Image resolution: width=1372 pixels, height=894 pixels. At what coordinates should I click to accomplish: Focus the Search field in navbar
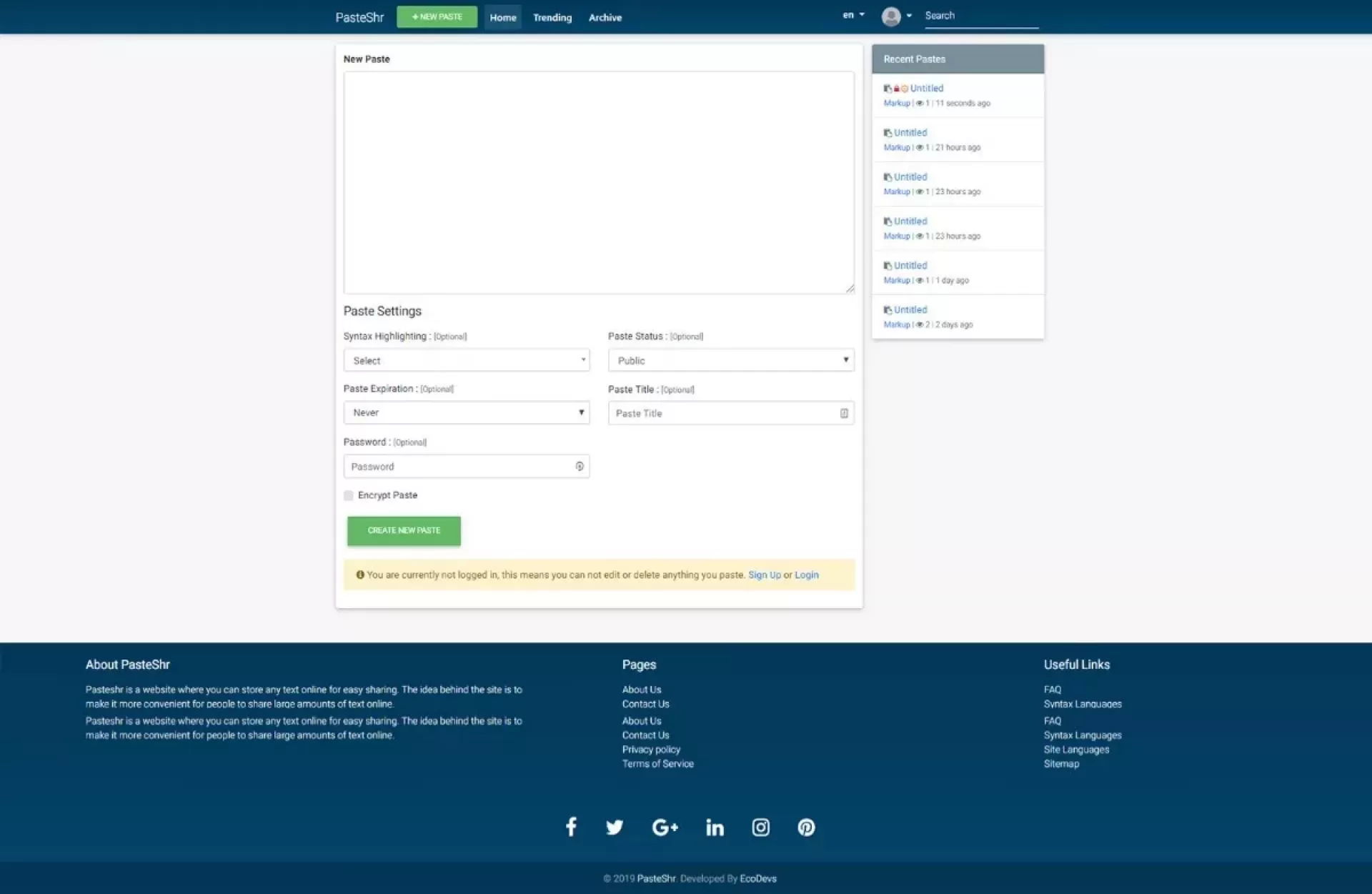(981, 16)
